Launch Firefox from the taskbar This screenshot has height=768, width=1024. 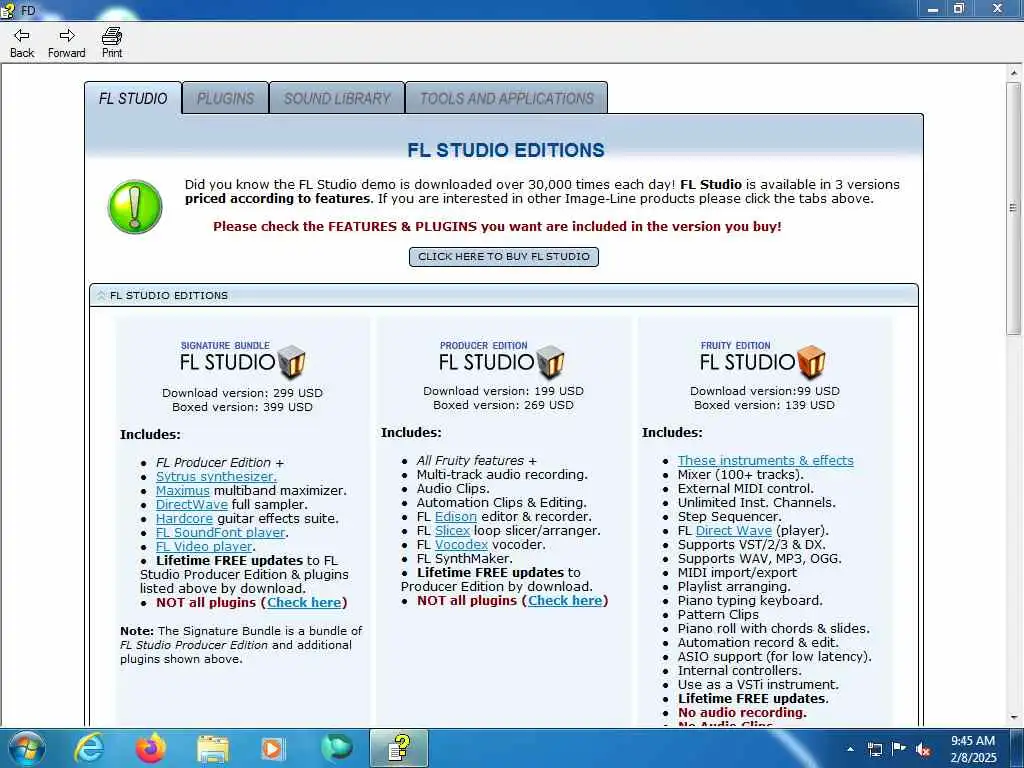pyautogui.click(x=151, y=748)
